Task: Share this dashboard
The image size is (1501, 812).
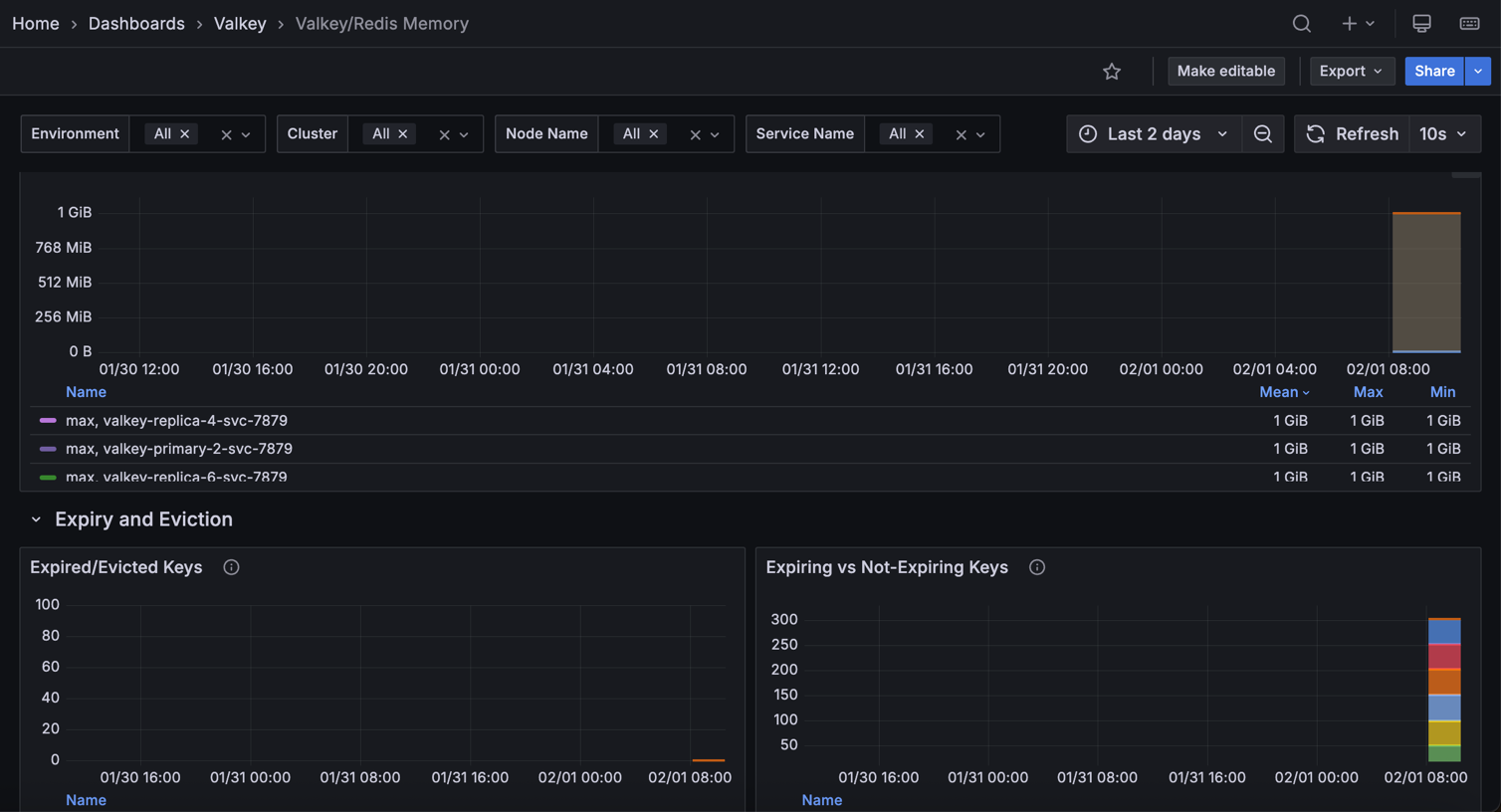Action: coord(1433,71)
